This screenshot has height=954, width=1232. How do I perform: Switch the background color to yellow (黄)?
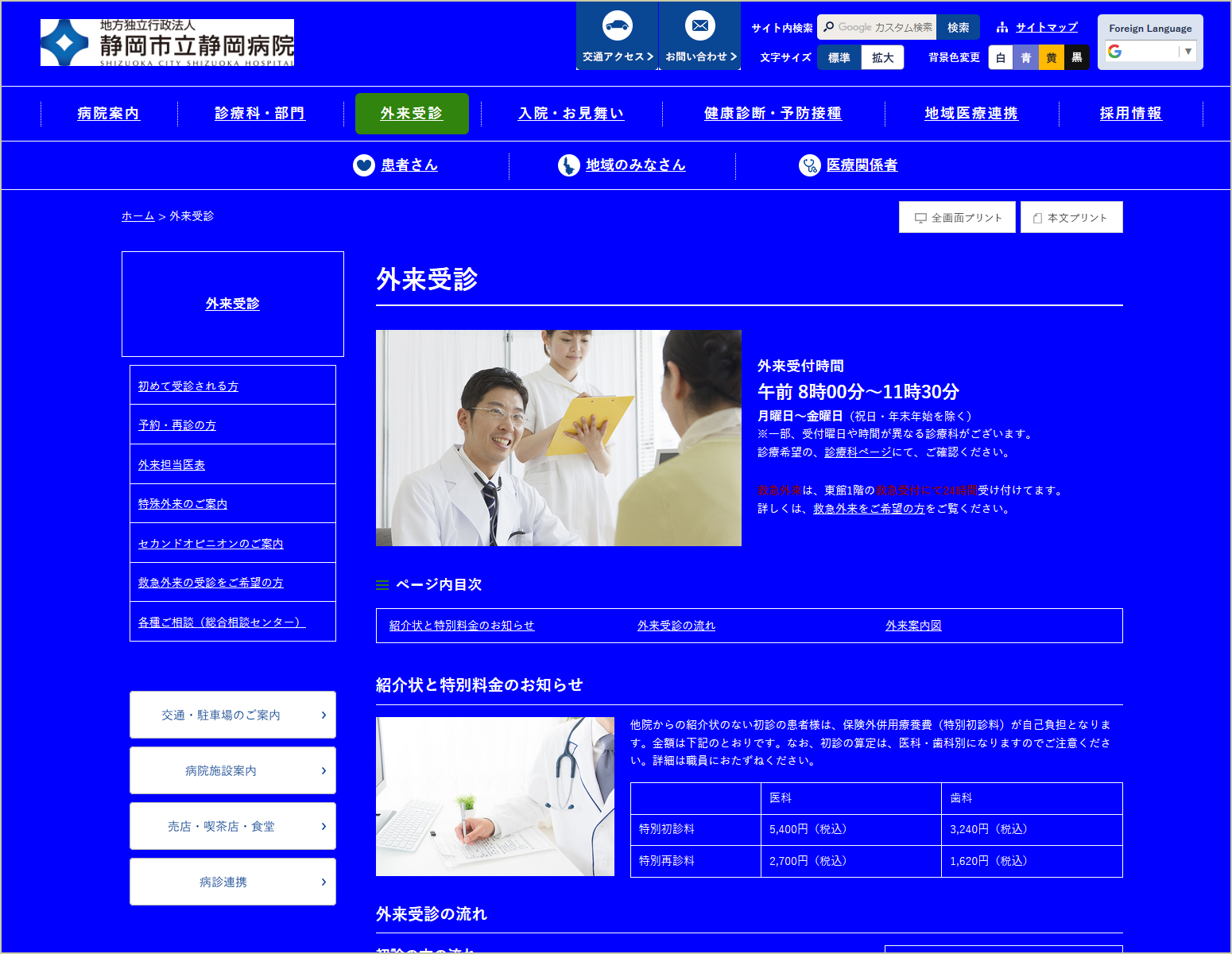[1052, 57]
